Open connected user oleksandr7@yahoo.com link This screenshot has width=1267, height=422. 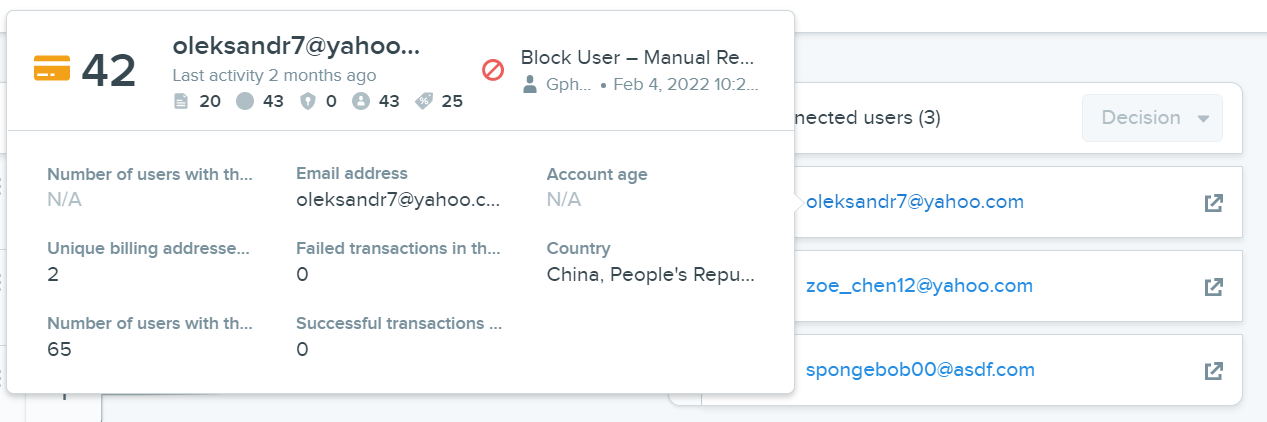pyautogui.click(x=915, y=202)
